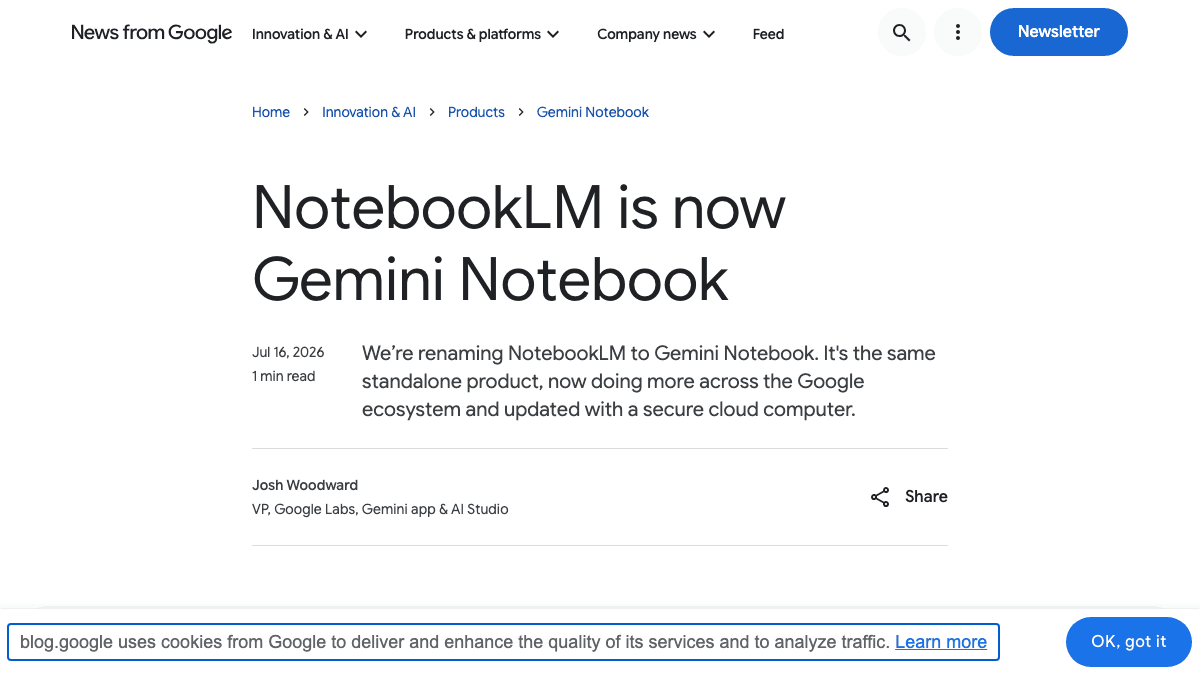Open the Innovation & AI breadcrumb

369,112
